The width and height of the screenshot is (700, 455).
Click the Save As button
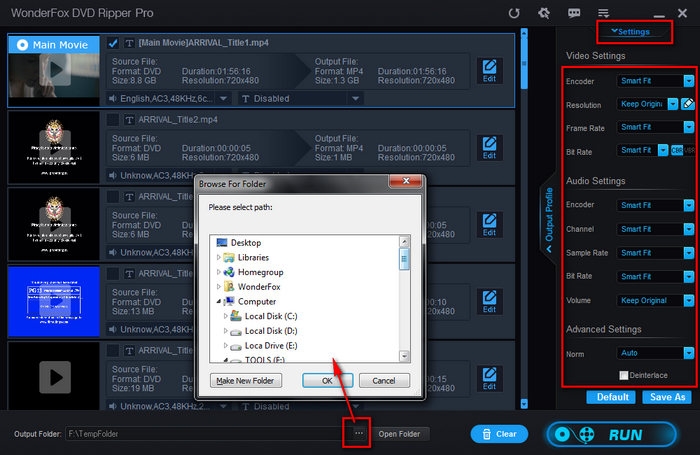pyautogui.click(x=667, y=397)
